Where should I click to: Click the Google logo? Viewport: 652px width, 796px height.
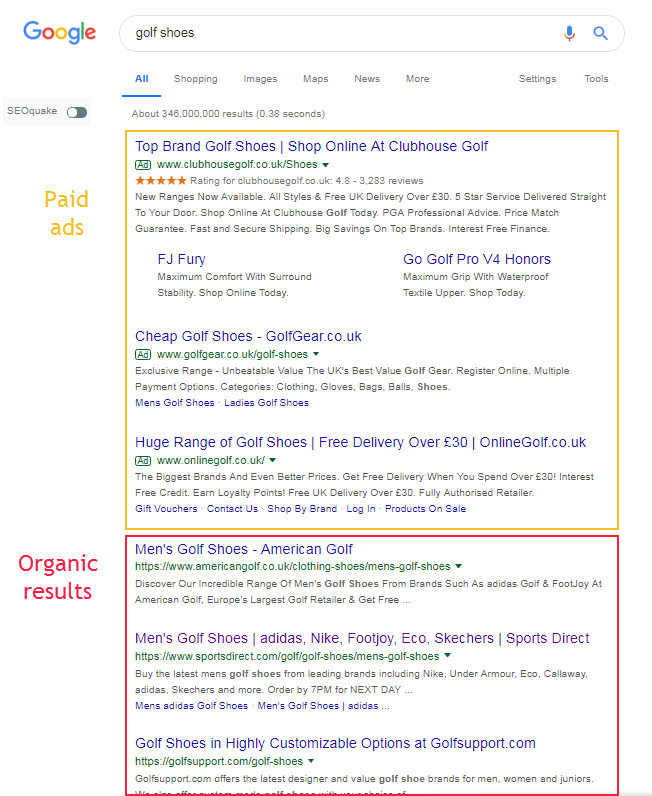pyautogui.click(x=60, y=32)
